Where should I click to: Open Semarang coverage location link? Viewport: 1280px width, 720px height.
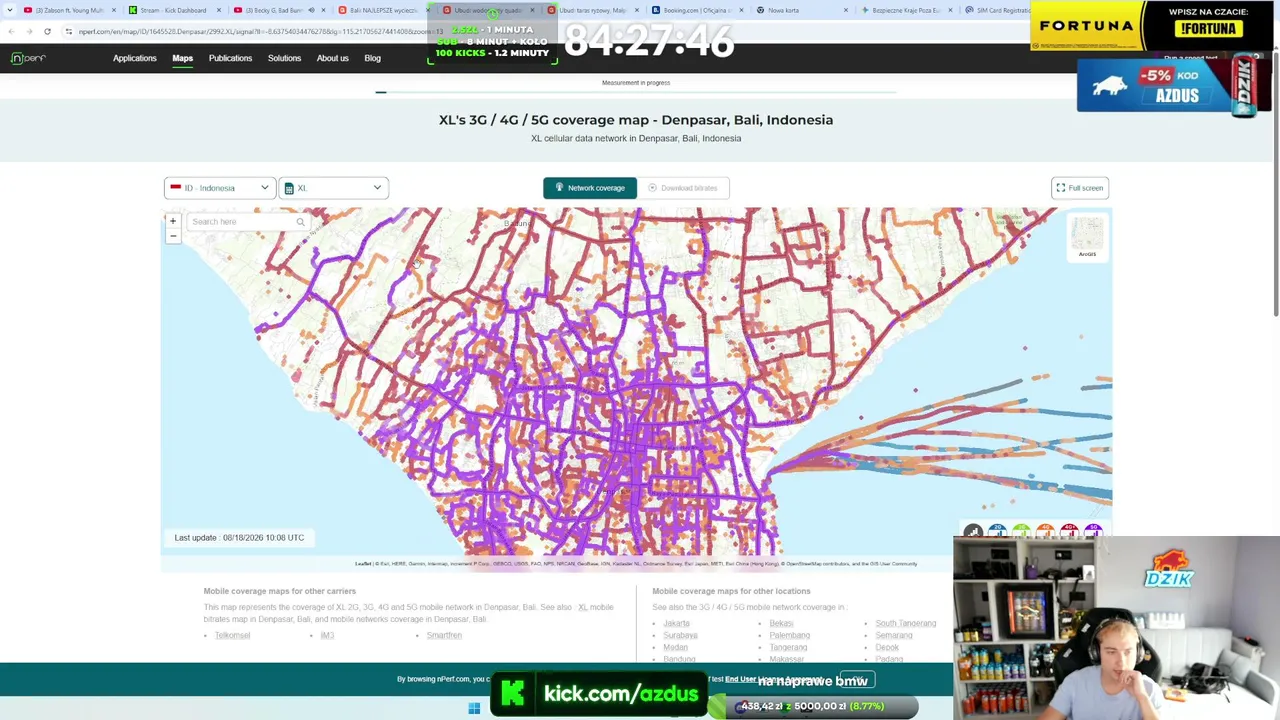(894, 635)
